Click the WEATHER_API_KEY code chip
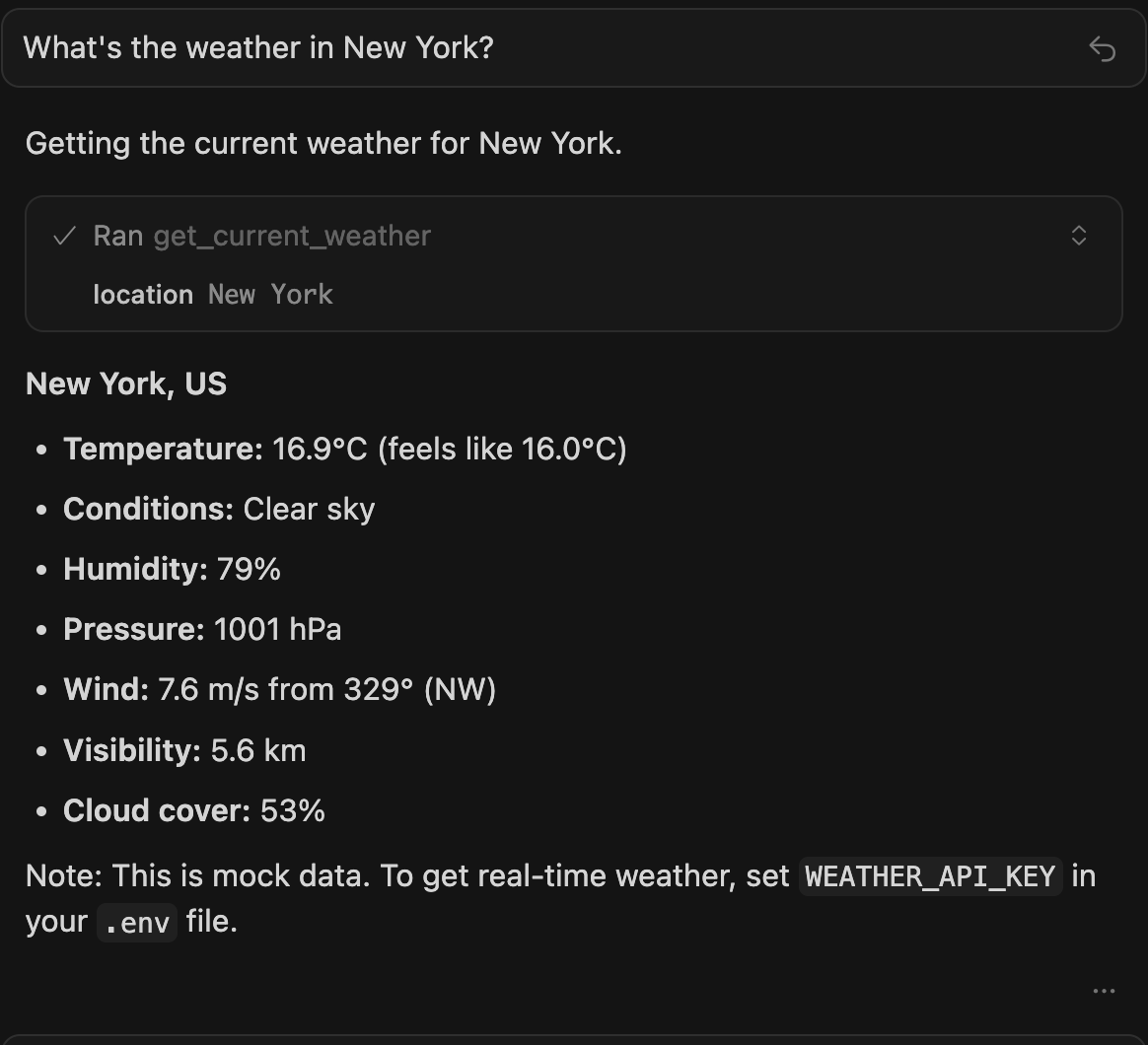The width and height of the screenshot is (1148, 1045). coord(928,876)
